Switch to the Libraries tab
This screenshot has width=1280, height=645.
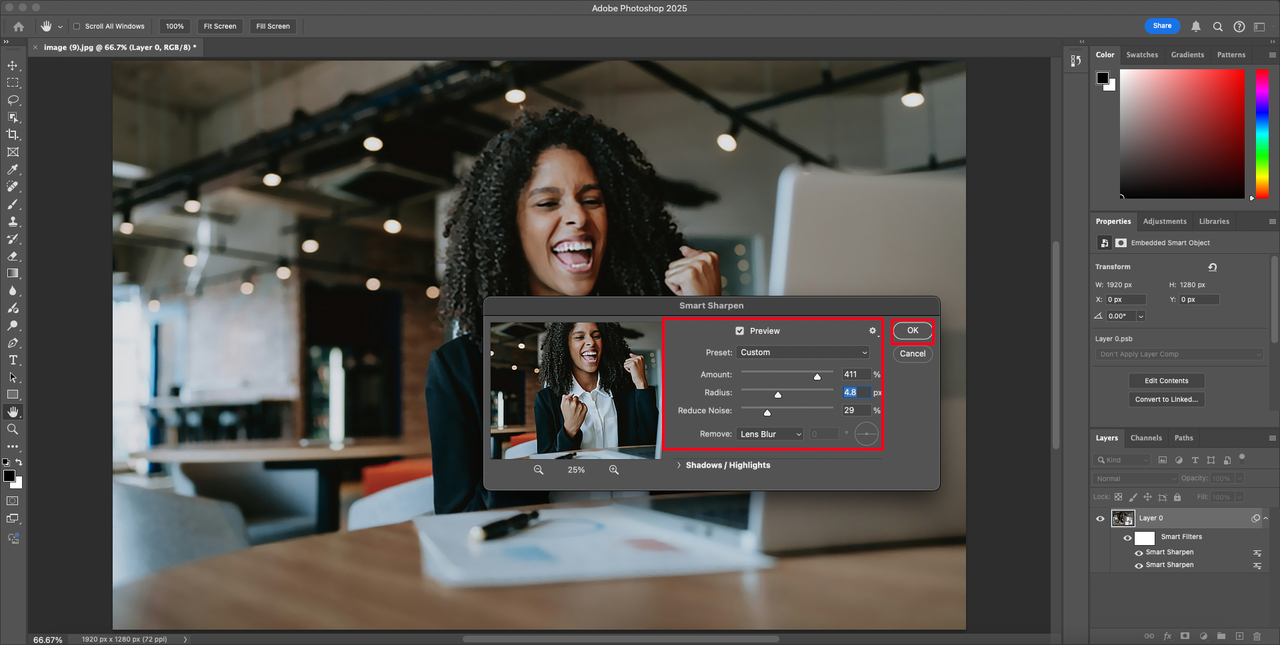tap(1214, 221)
